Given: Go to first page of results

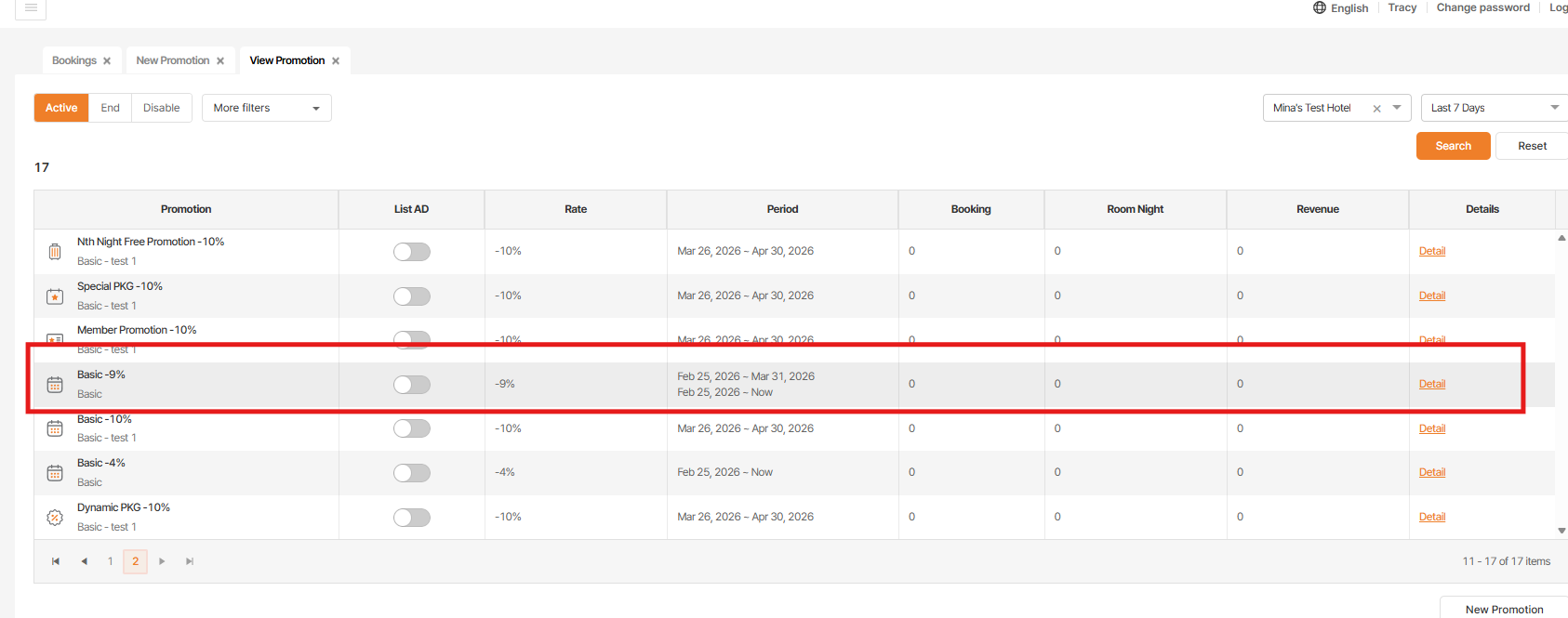Looking at the screenshot, I should point(56,561).
